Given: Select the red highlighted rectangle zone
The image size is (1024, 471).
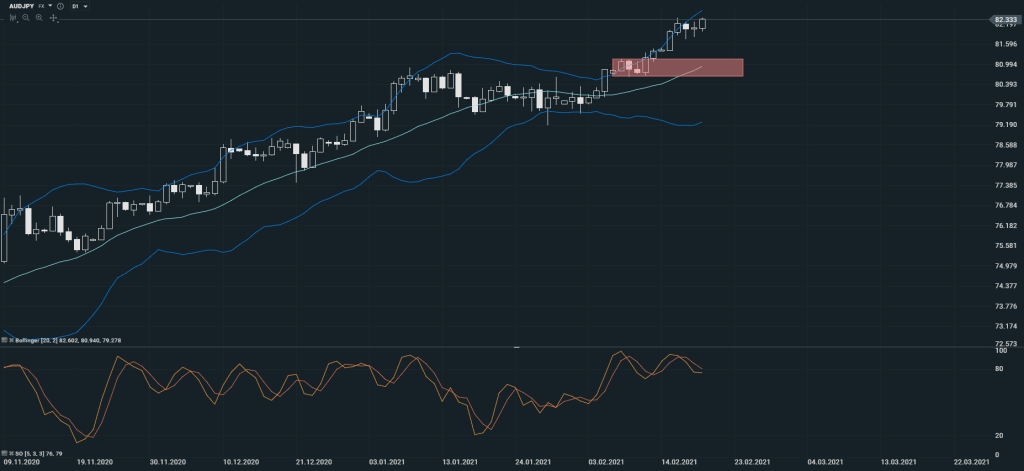Looking at the screenshot, I should (677, 67).
